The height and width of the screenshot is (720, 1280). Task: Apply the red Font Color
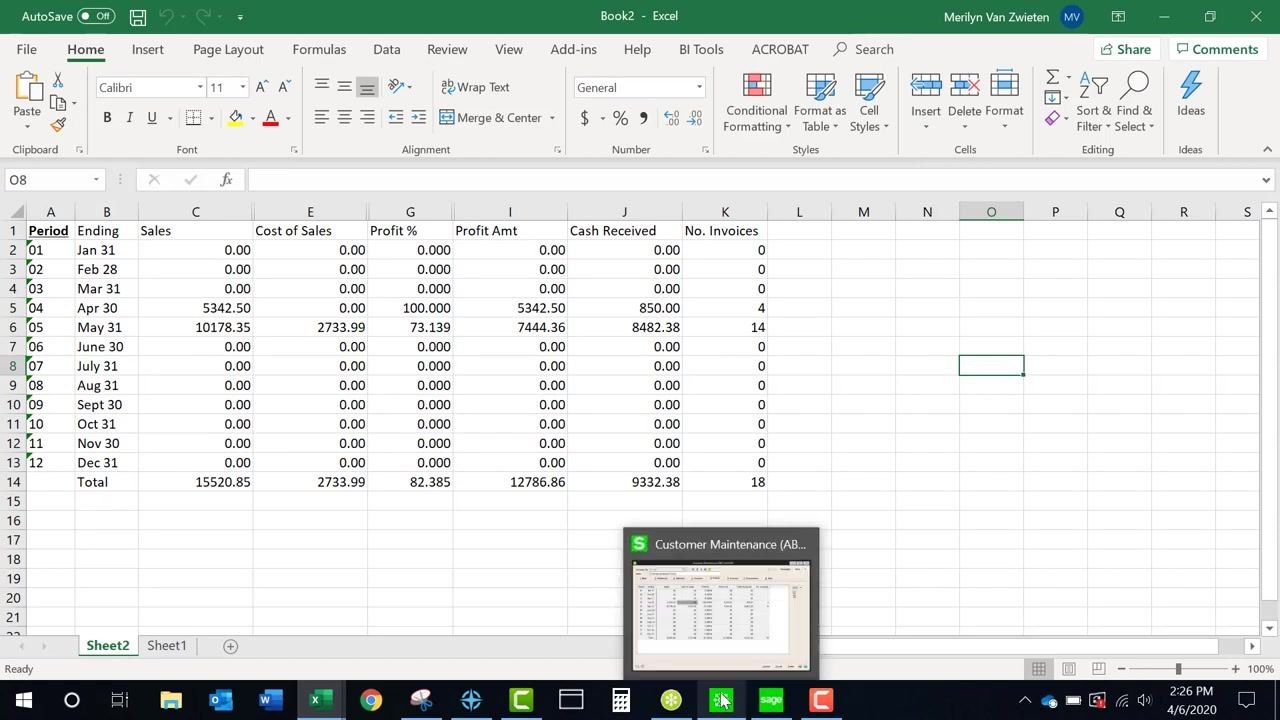tap(270, 118)
